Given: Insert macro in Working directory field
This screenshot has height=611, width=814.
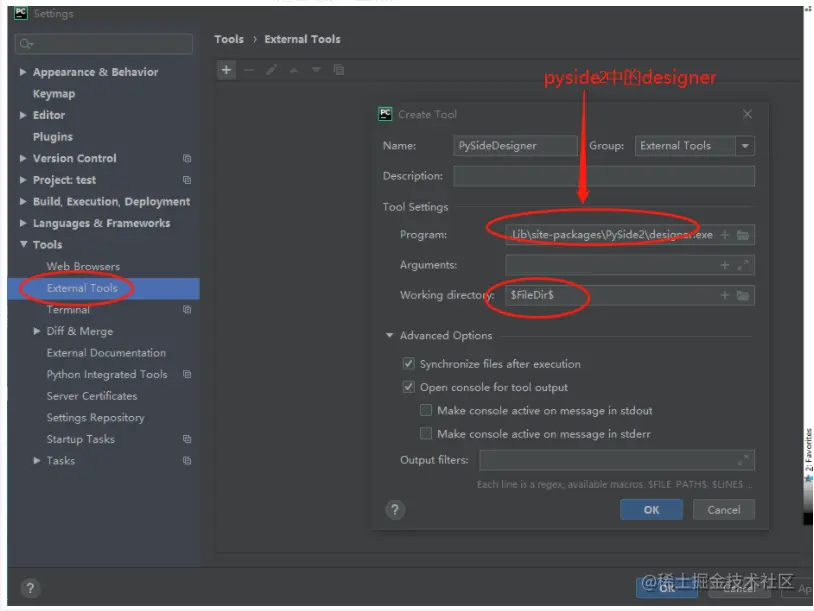Looking at the screenshot, I should [x=725, y=295].
